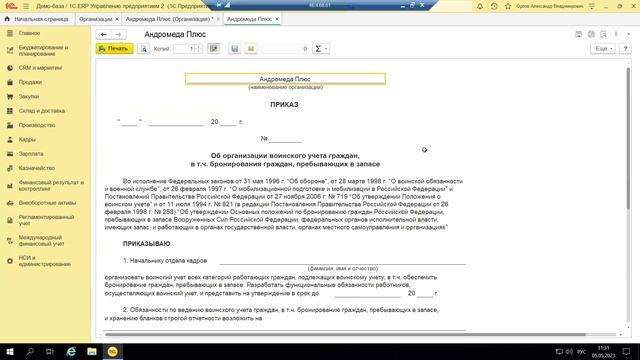Open НСИ и администрирование section
Viewport: 640px width, 360px height.
pos(44,261)
